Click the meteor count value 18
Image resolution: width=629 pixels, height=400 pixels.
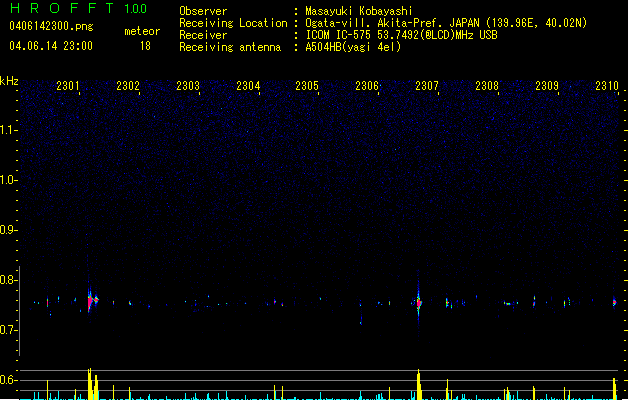pyautogui.click(x=145, y=46)
